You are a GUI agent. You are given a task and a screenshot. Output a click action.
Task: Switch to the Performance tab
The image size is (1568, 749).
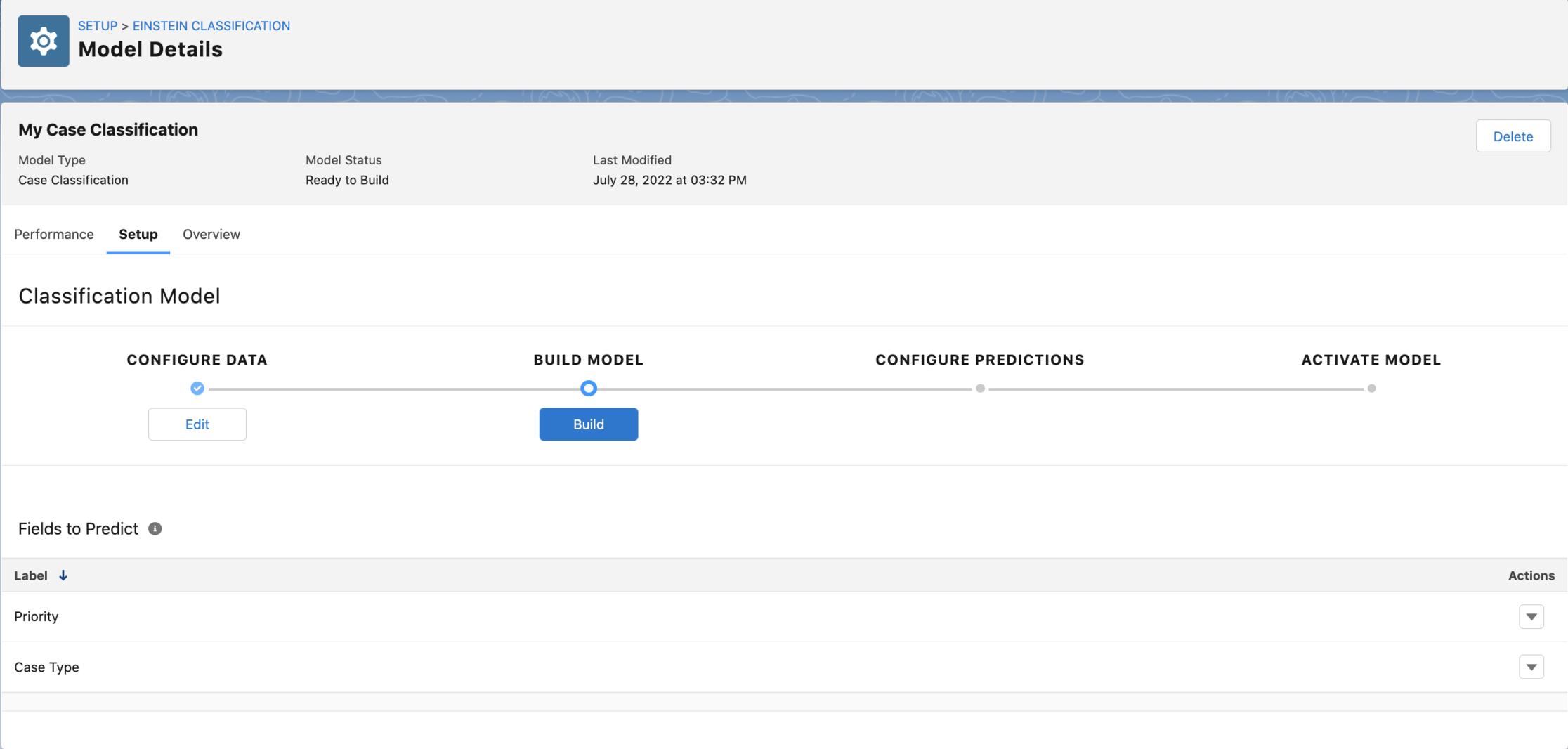pyautogui.click(x=54, y=234)
